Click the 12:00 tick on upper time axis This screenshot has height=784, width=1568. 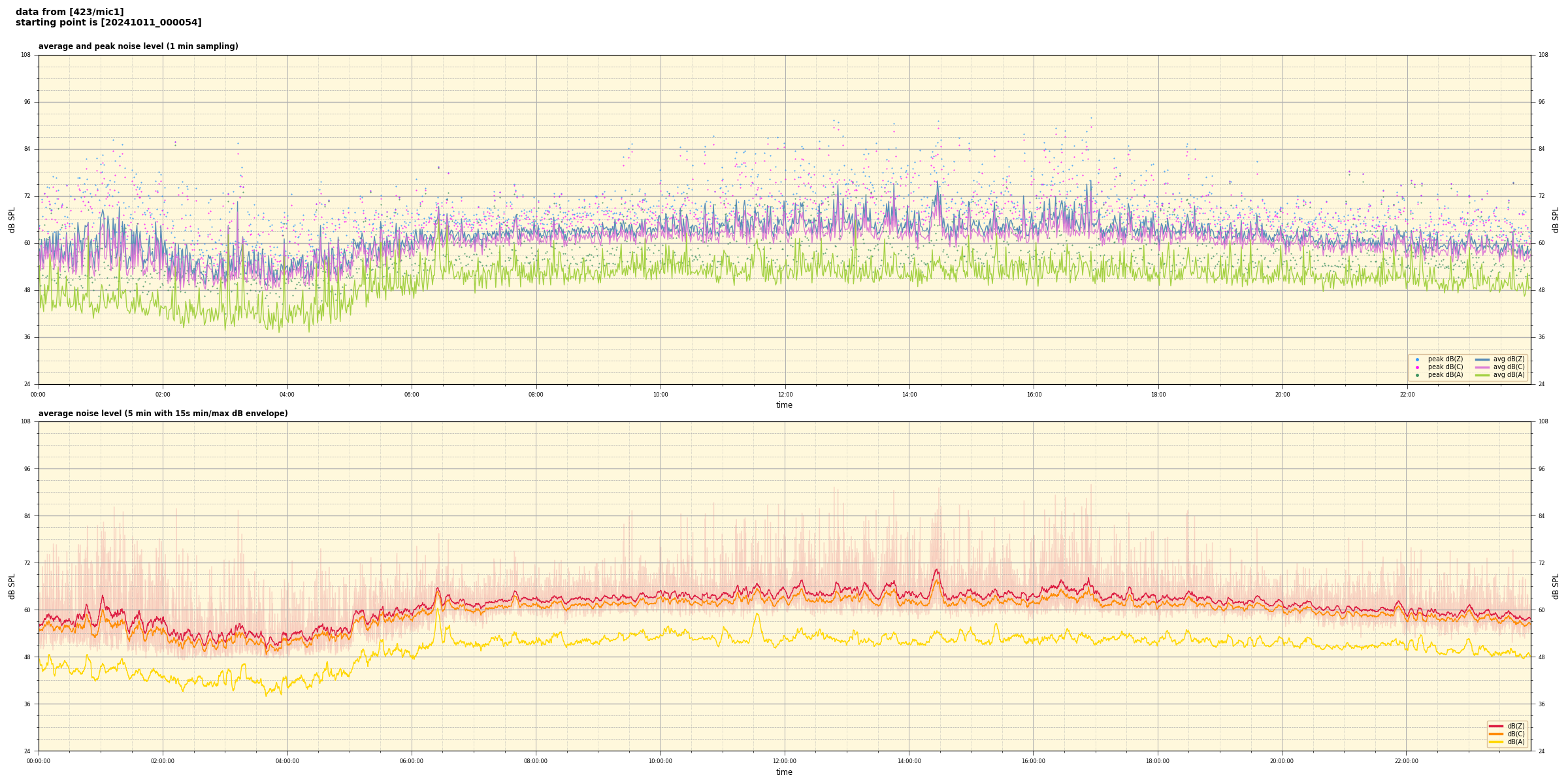point(785,395)
